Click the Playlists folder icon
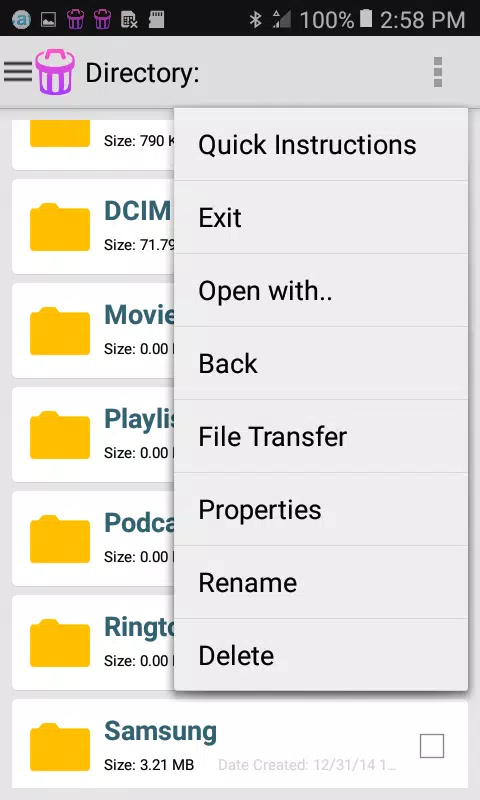The image size is (480, 800). point(60,435)
